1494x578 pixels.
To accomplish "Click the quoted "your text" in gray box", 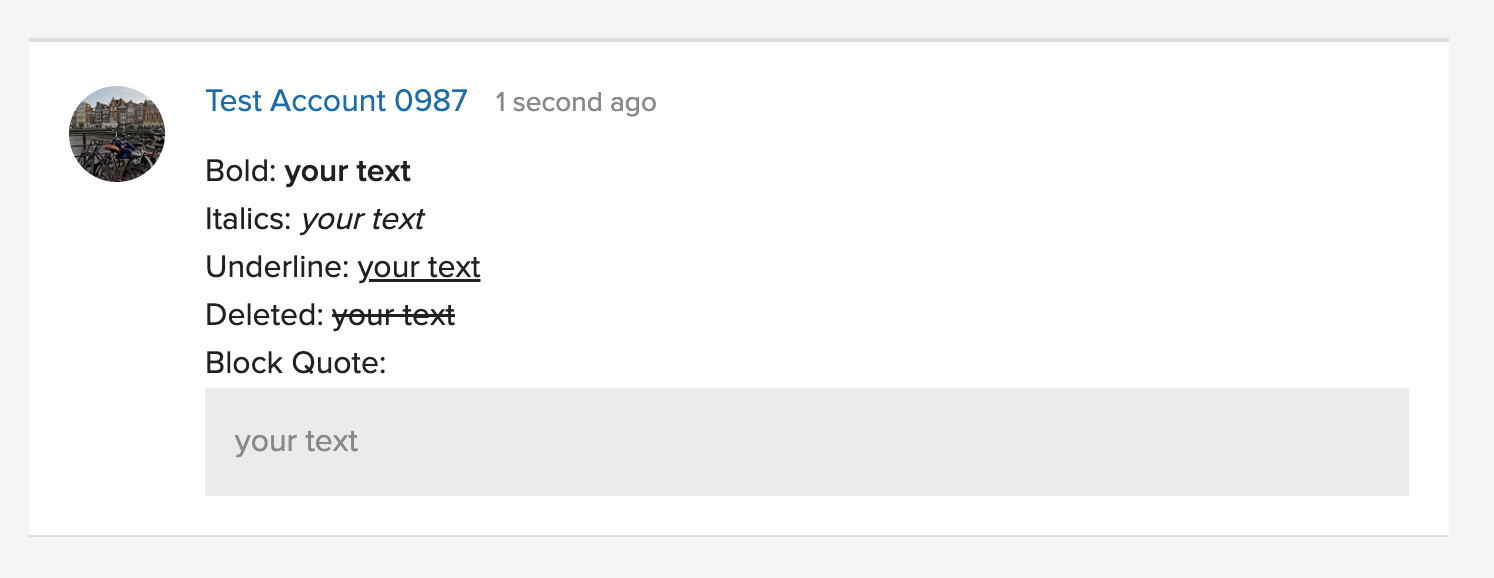I will (296, 442).
